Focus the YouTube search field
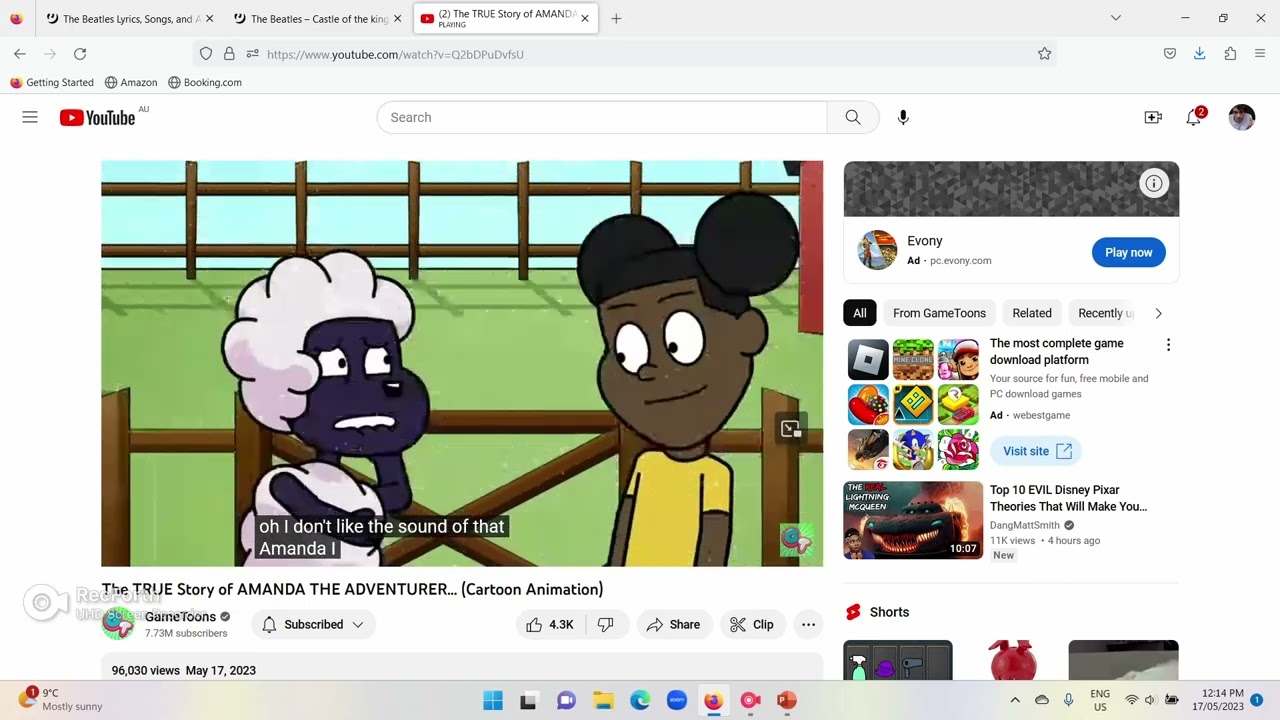 (602, 117)
